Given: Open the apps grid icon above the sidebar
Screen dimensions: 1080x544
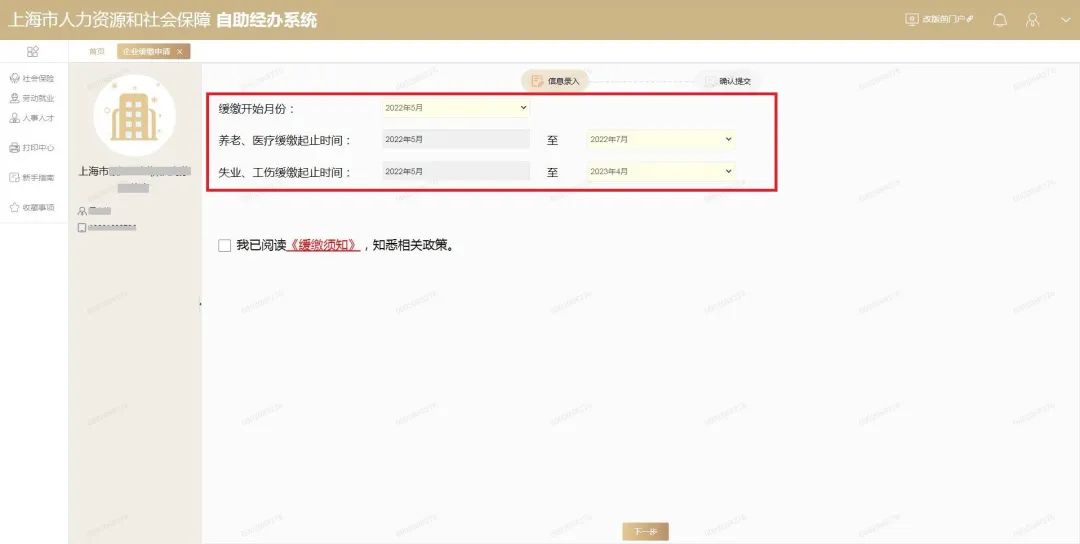Looking at the screenshot, I should 32,52.
